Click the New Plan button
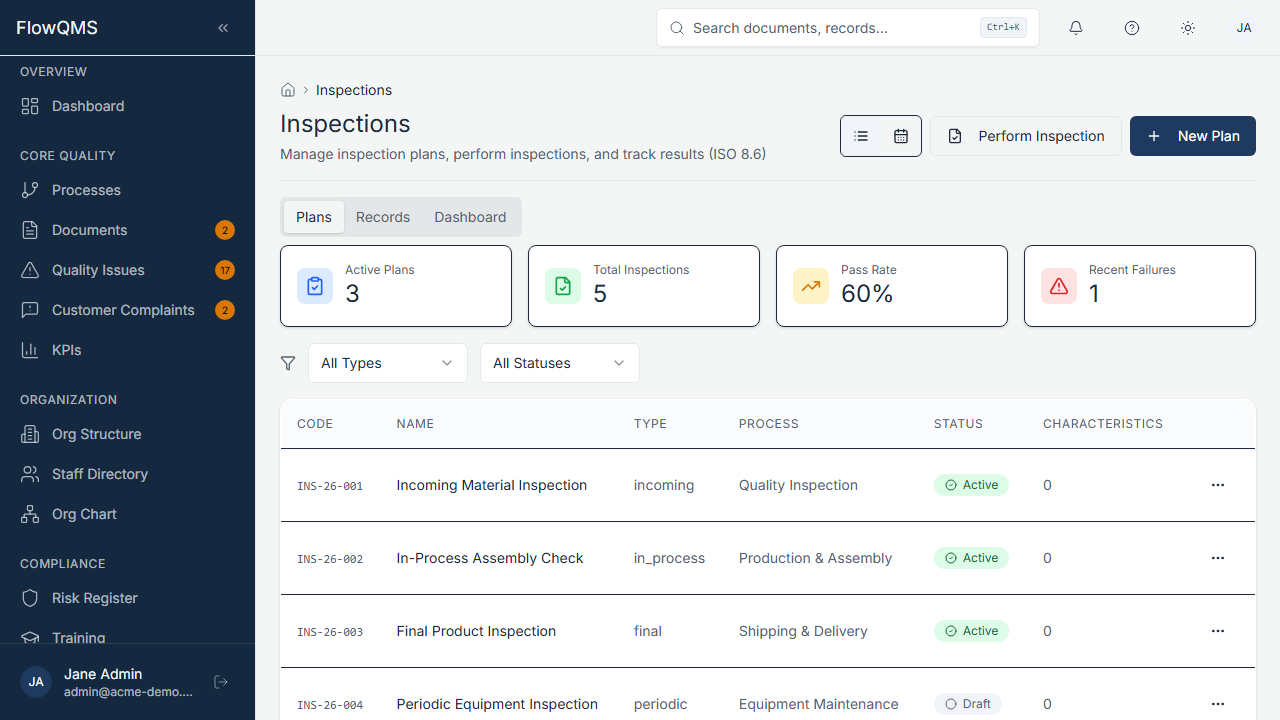The image size is (1280, 720). [1192, 136]
